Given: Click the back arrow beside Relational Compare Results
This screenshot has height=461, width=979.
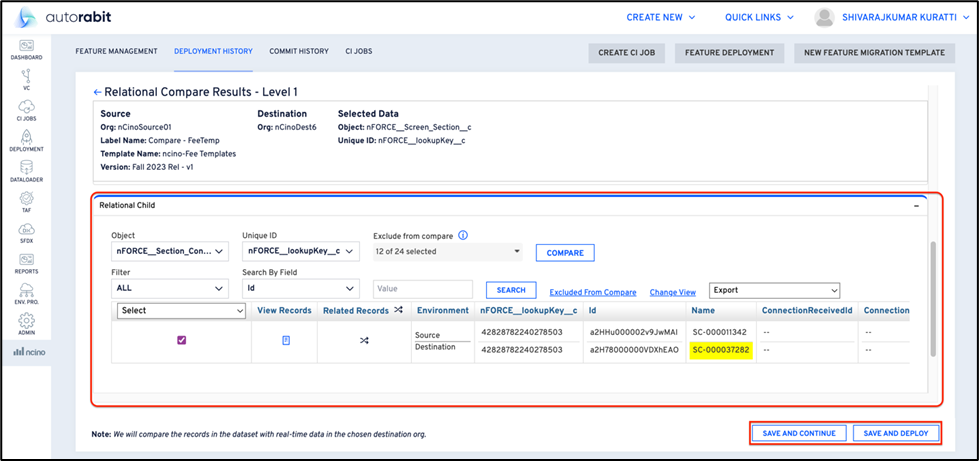Looking at the screenshot, I should [97, 91].
